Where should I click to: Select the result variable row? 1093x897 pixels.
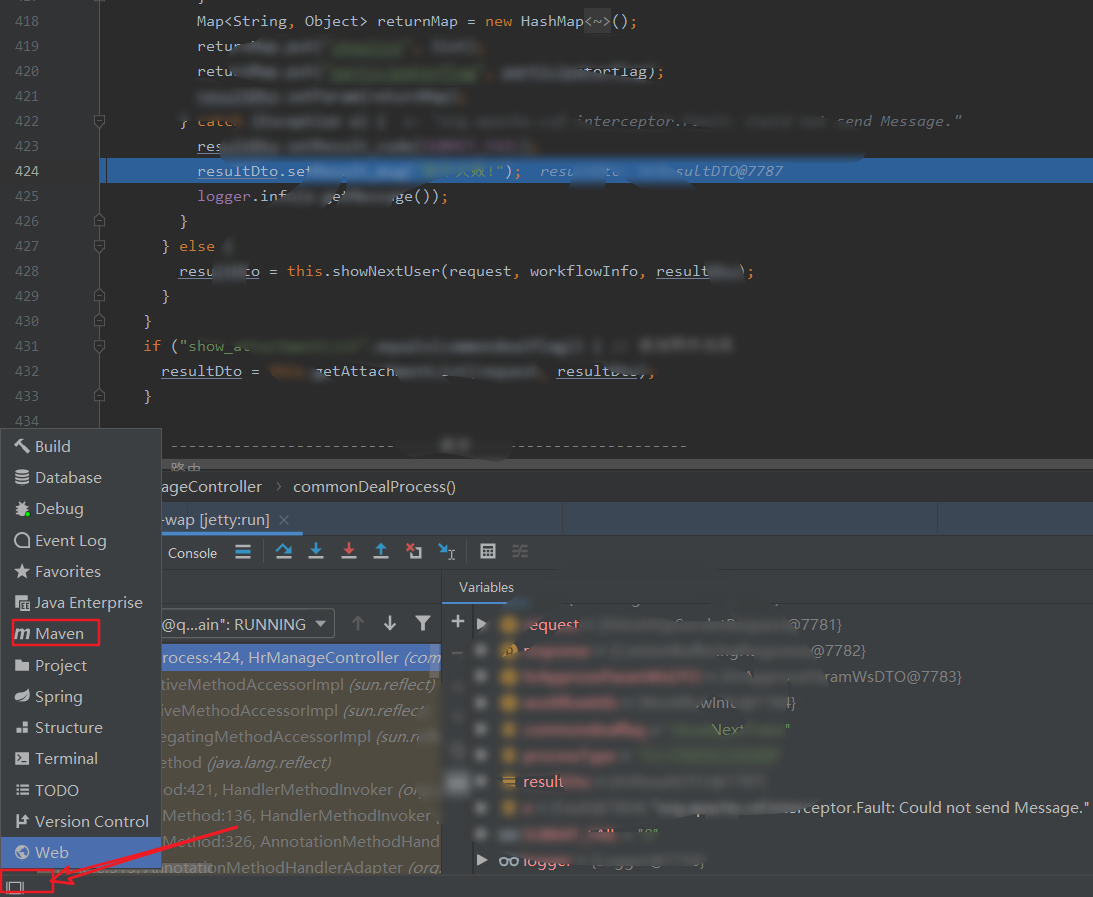[767, 781]
